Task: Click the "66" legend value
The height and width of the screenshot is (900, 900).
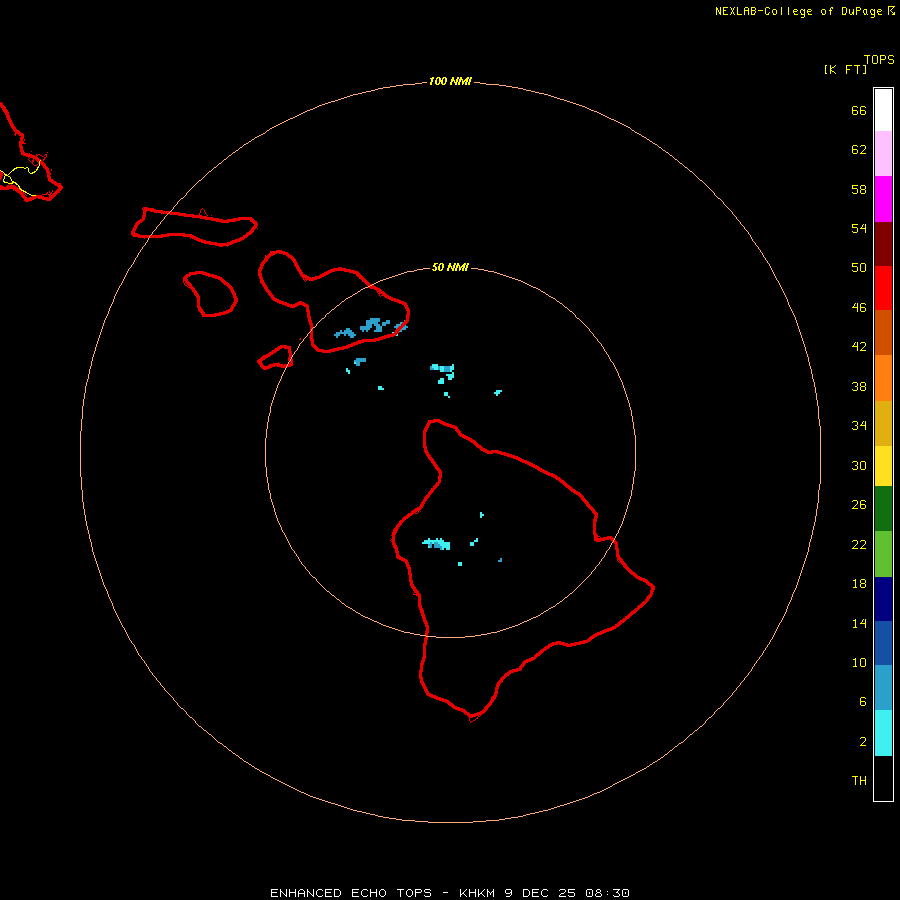Action: pos(859,110)
